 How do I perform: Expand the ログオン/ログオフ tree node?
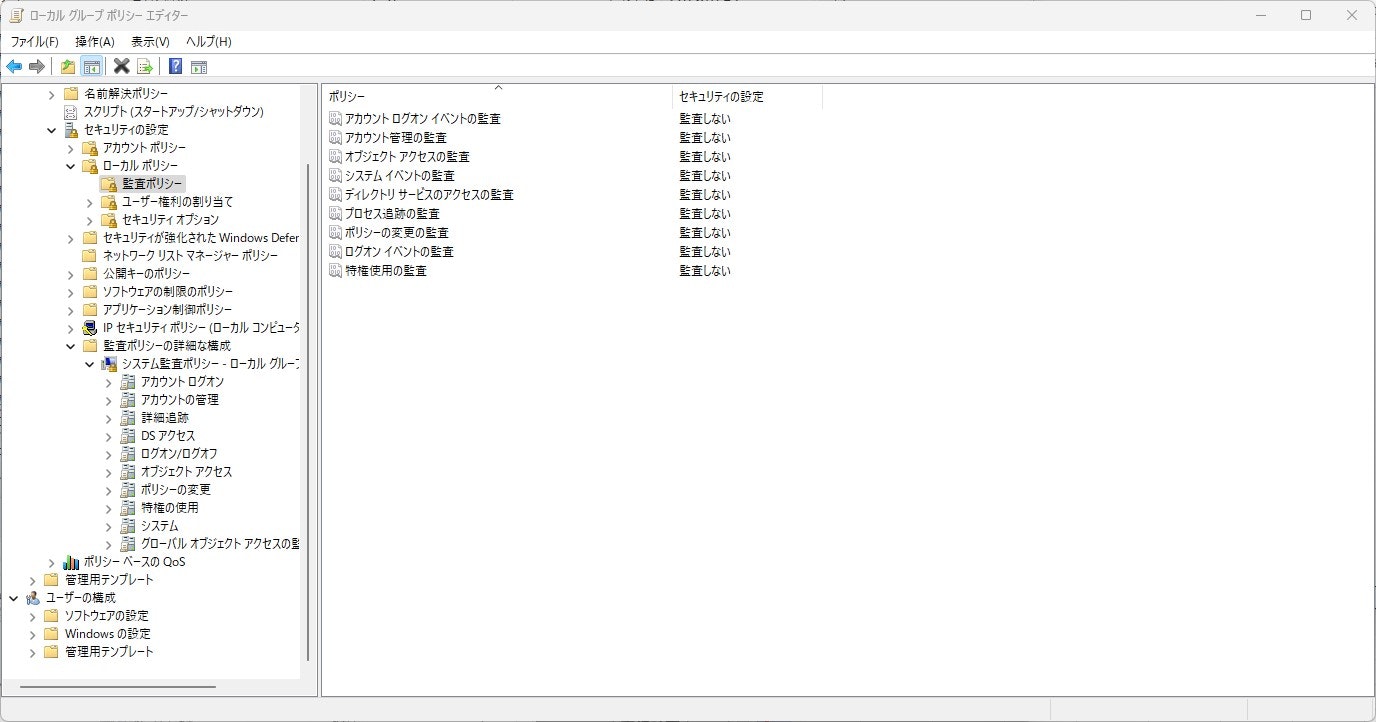point(109,454)
